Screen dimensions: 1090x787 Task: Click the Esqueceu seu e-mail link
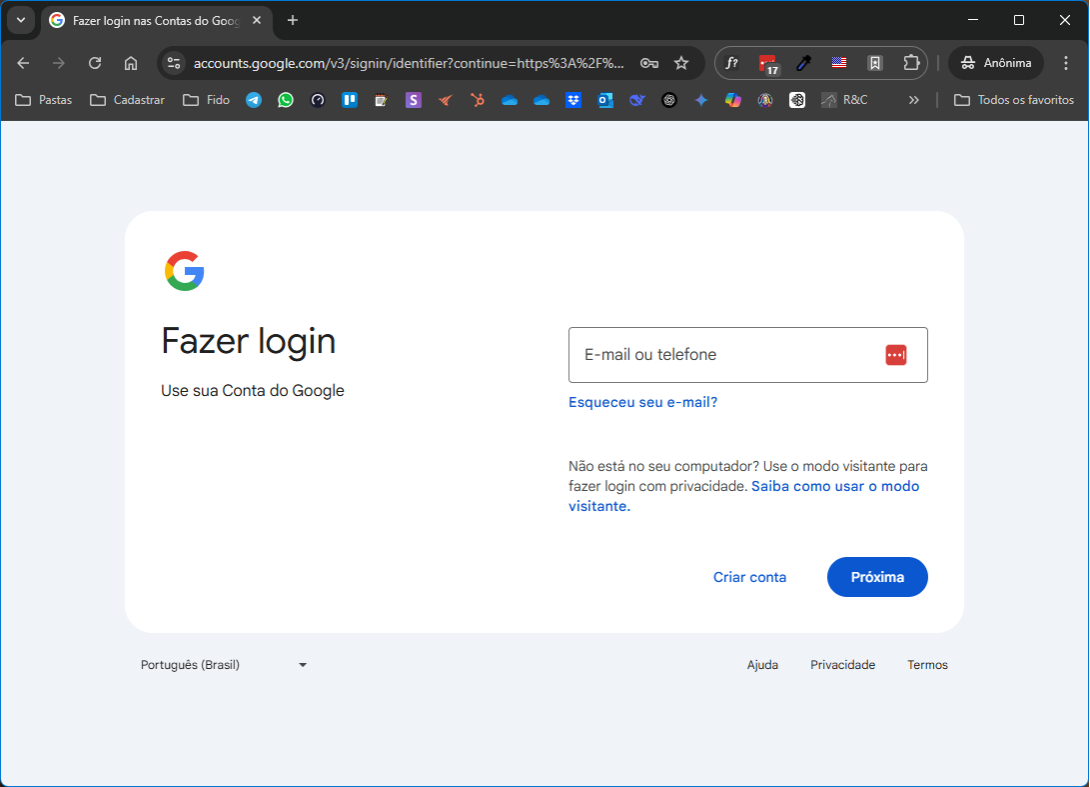pos(643,402)
